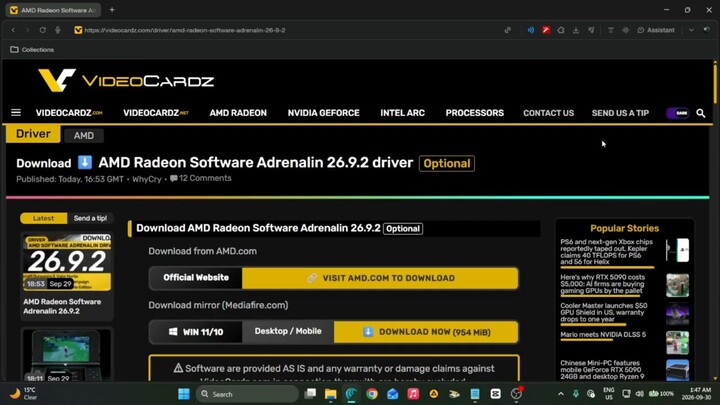Open Google Chrome from the taskbar
Screen dimensions: 720x405
click(x=372, y=394)
